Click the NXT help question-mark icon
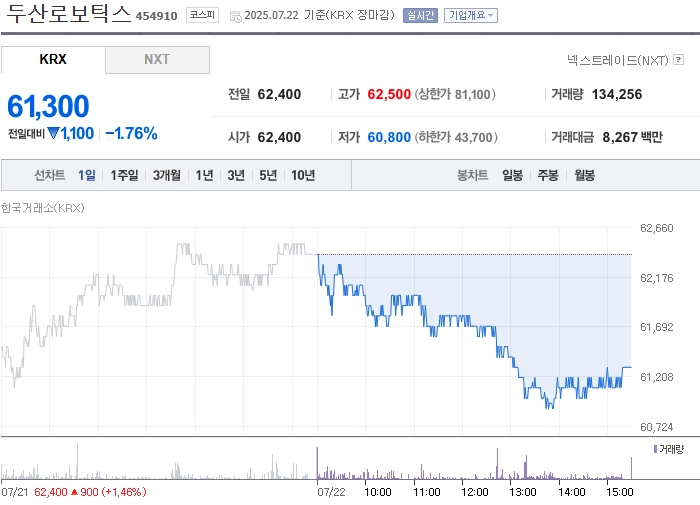The image size is (700, 505). point(679,59)
